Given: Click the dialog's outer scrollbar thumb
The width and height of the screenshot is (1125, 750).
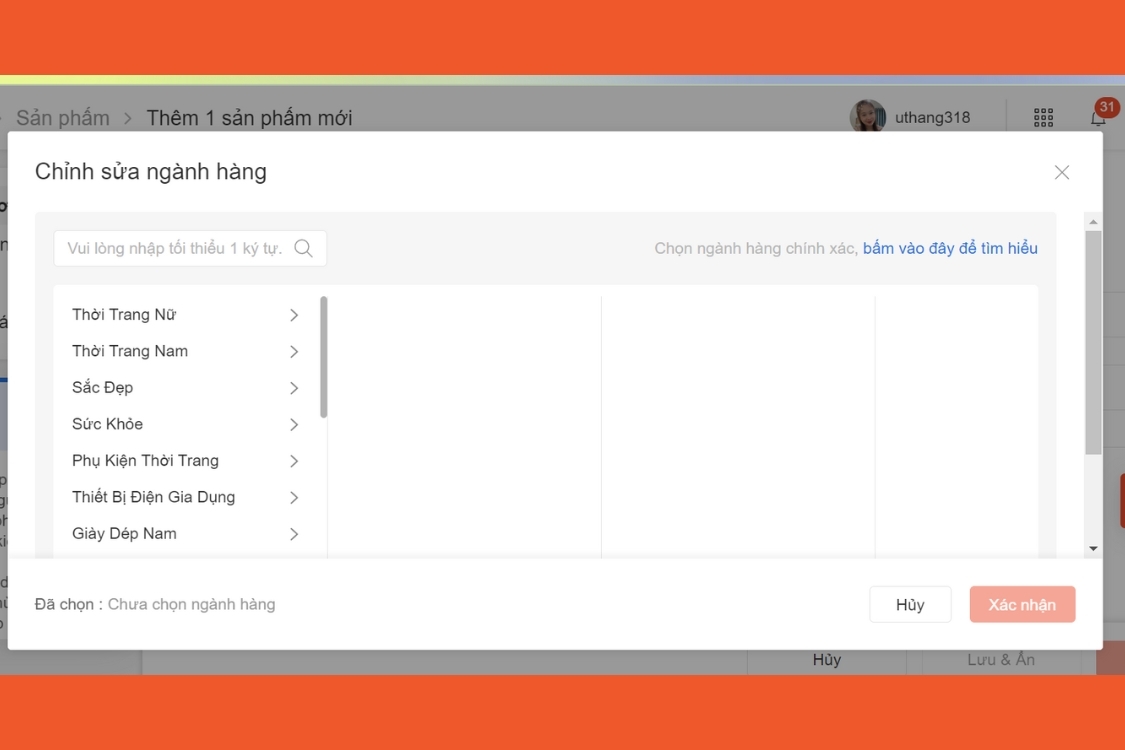Looking at the screenshot, I should point(1093,343).
